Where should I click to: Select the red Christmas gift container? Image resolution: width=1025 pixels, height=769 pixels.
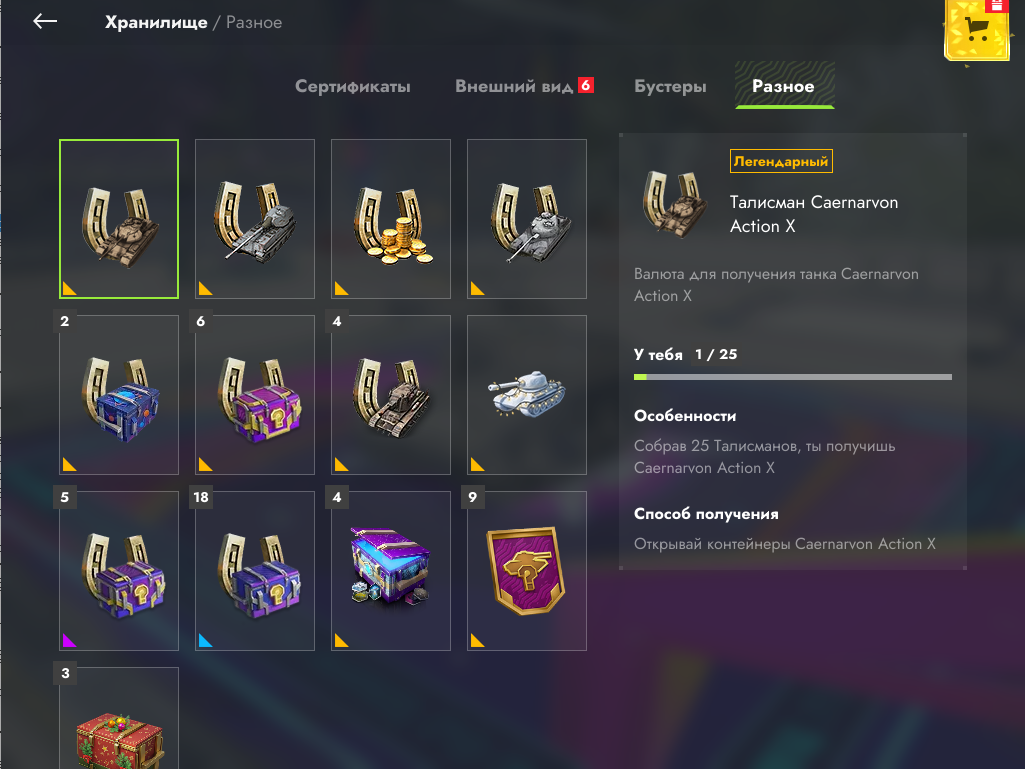[x=119, y=718]
